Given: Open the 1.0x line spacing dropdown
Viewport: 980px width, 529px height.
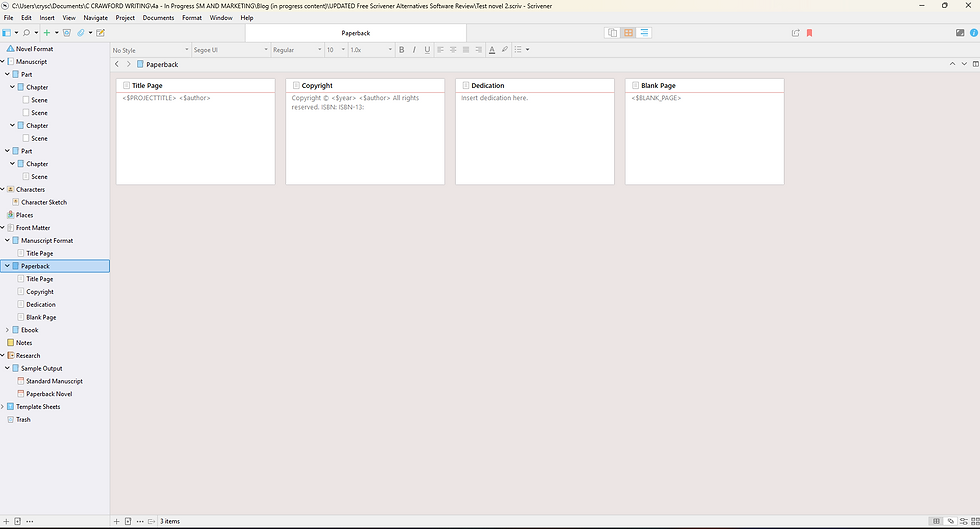Looking at the screenshot, I should [x=371, y=50].
